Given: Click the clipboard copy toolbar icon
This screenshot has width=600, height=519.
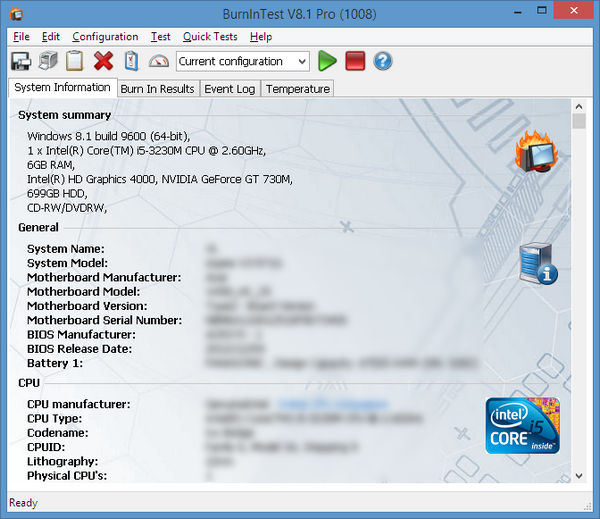Looking at the screenshot, I should point(74,61).
